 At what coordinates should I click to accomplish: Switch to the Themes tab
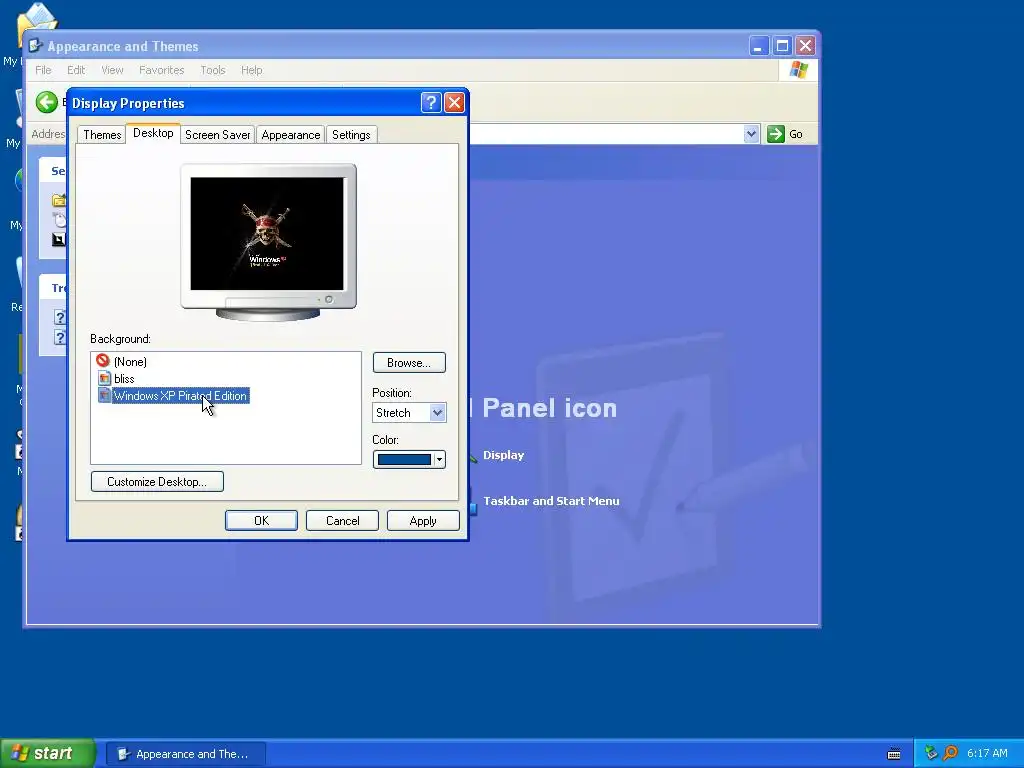point(102,135)
